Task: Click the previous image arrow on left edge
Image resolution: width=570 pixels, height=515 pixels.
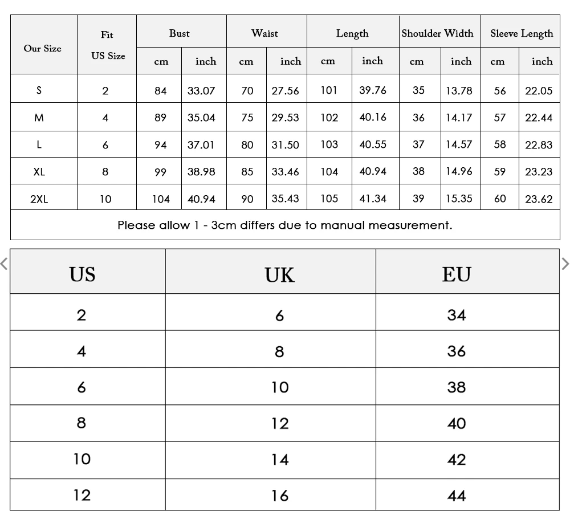Action: pos(4,264)
